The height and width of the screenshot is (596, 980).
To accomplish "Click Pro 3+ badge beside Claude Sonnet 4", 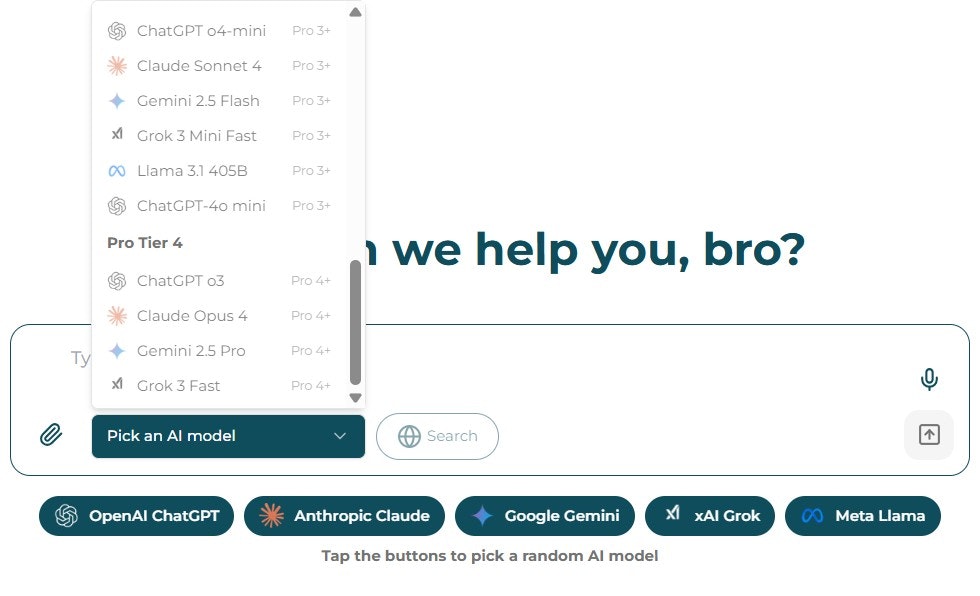I will click(x=311, y=66).
